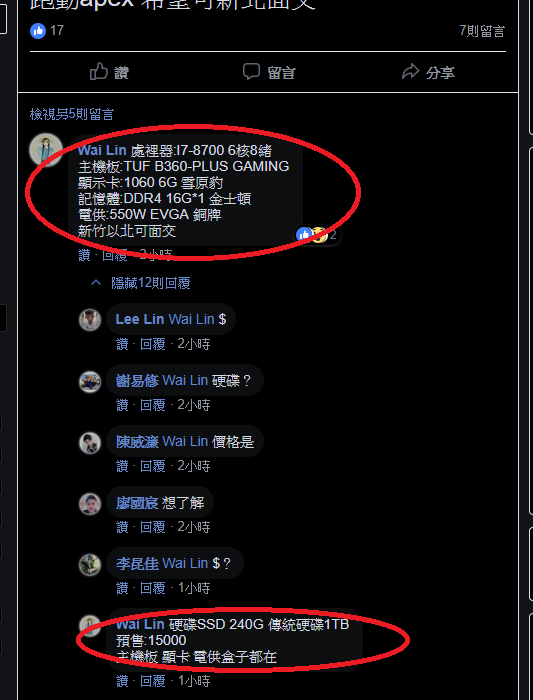Open Lee Lin's profile name link

[140, 319]
